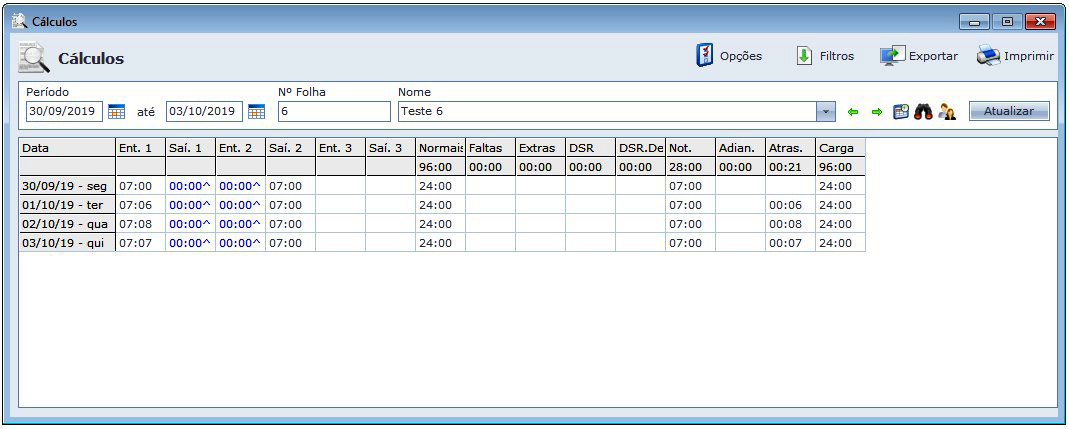Go to next employee with right green arrow
Screen dimensions: 1069x429
[x=877, y=112]
